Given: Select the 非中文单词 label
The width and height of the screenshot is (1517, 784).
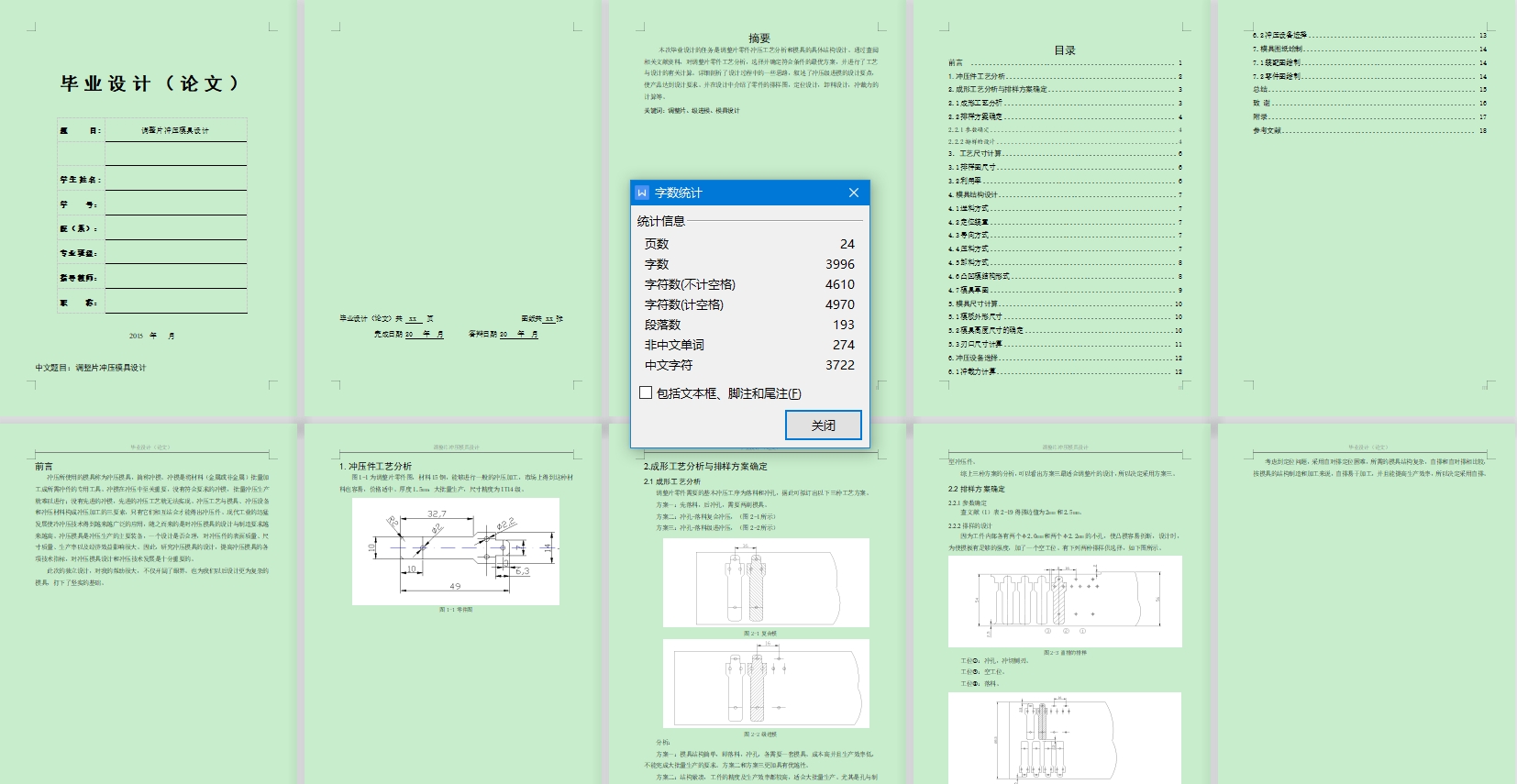Looking at the screenshot, I should pos(674,345).
